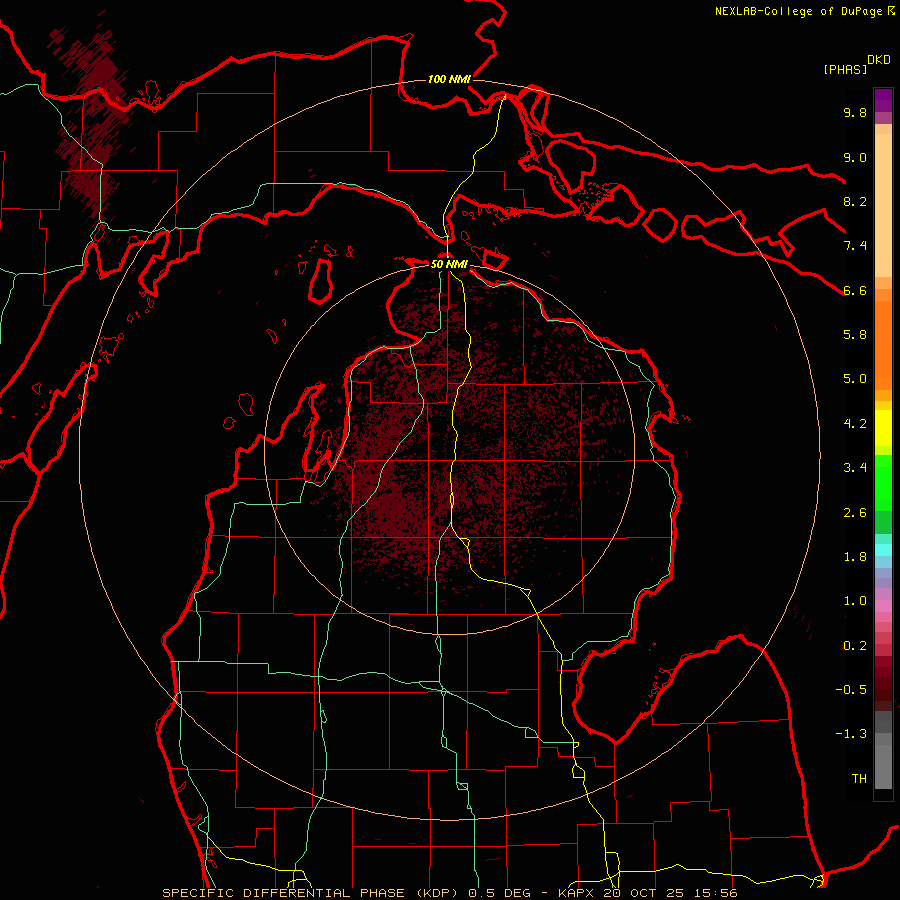900x900 pixels.
Task: Click the TH threshold label on the scale
Action: [859, 779]
